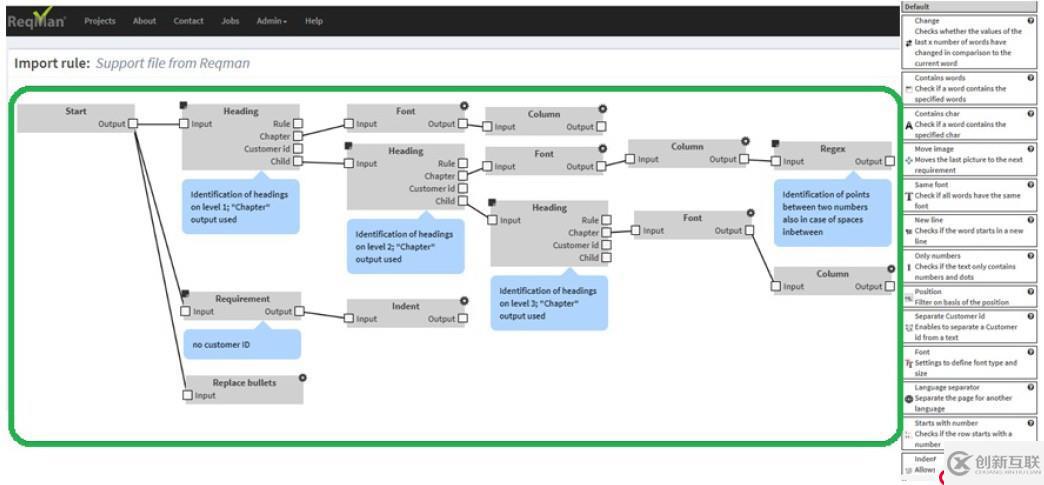1044x485 pixels.
Task: Select the Requirement node header
Action: (x=242, y=298)
